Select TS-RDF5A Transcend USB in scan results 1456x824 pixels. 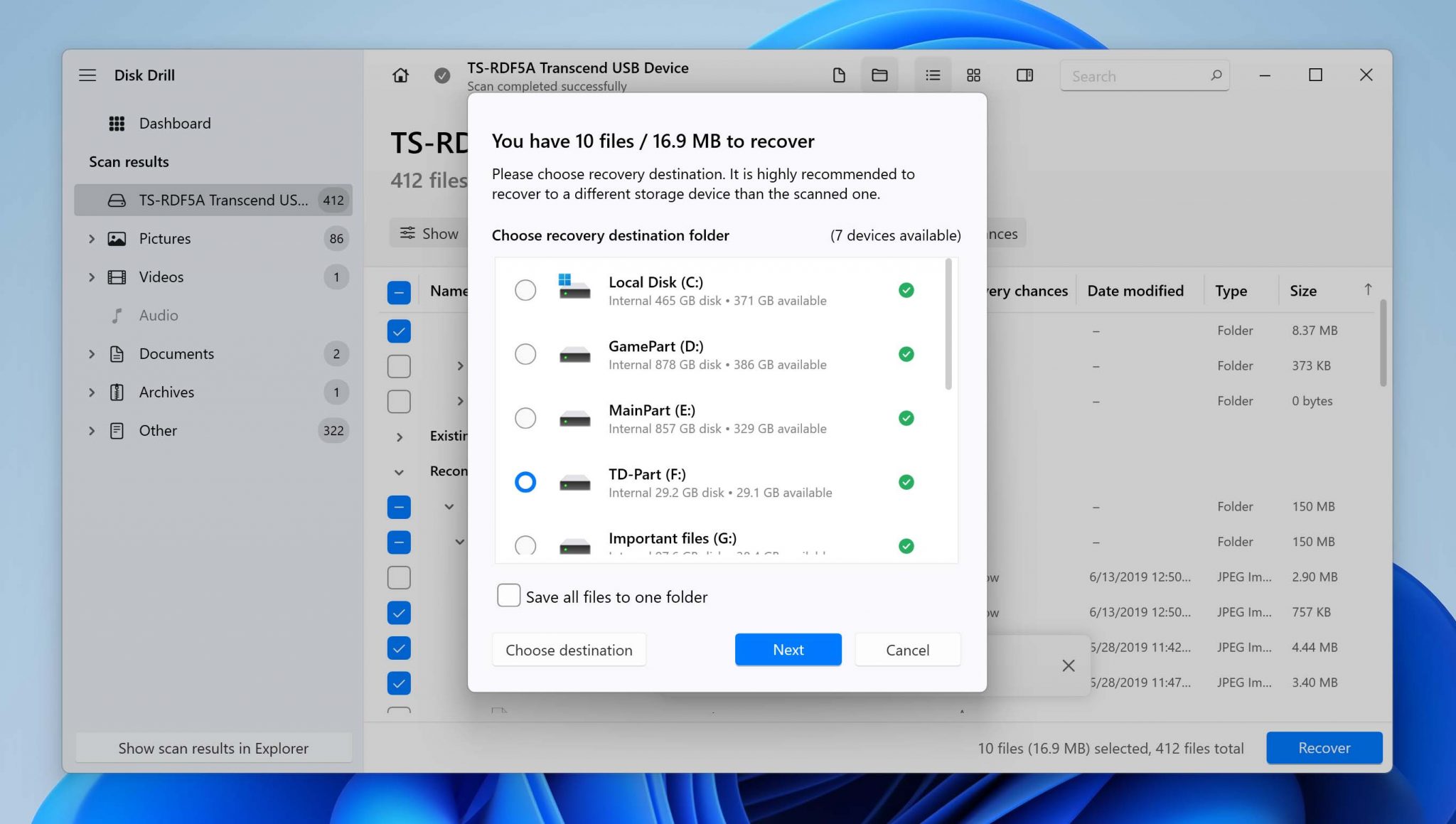coord(213,200)
